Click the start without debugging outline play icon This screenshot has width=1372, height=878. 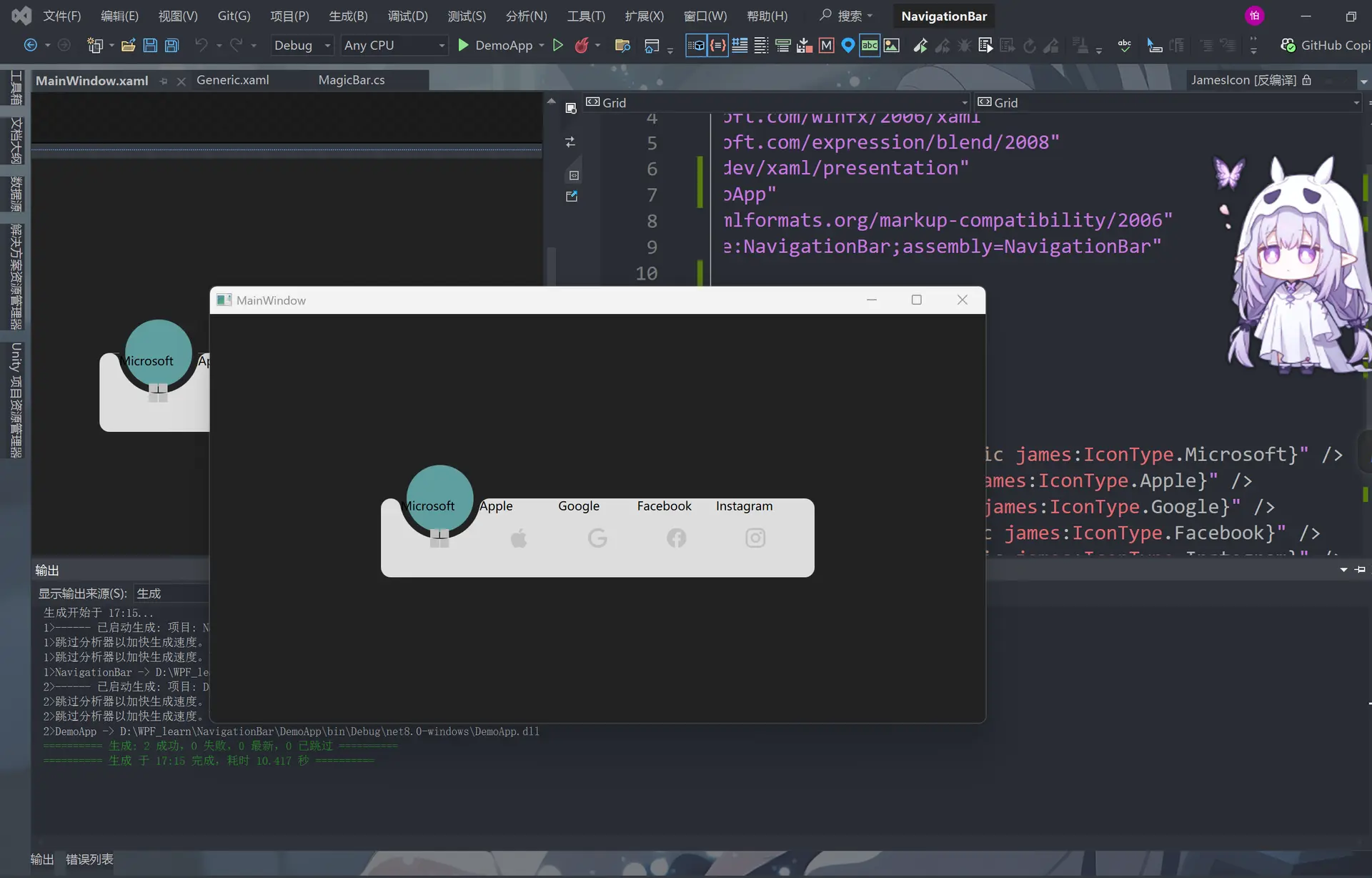558,45
